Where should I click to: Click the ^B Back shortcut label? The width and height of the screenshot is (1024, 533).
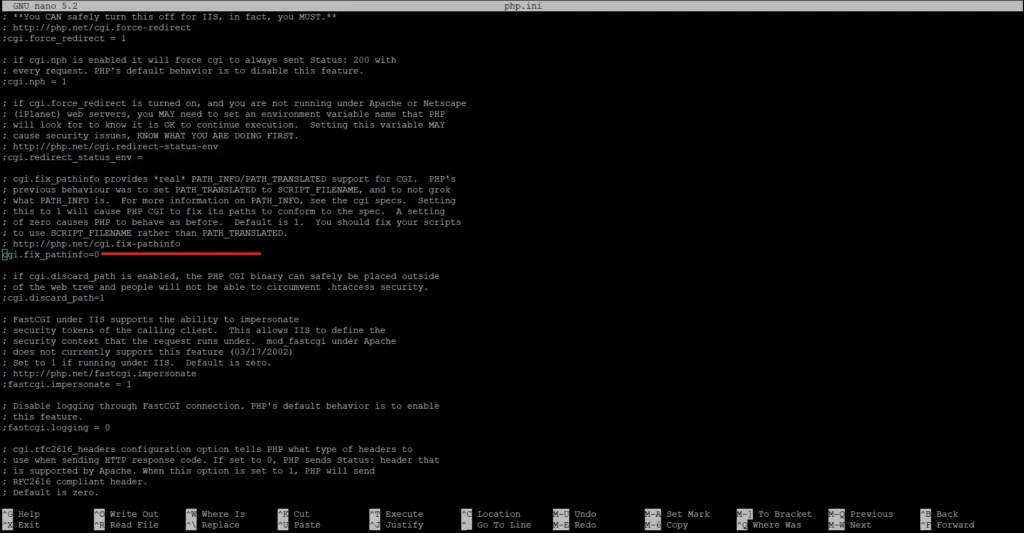(x=940, y=514)
